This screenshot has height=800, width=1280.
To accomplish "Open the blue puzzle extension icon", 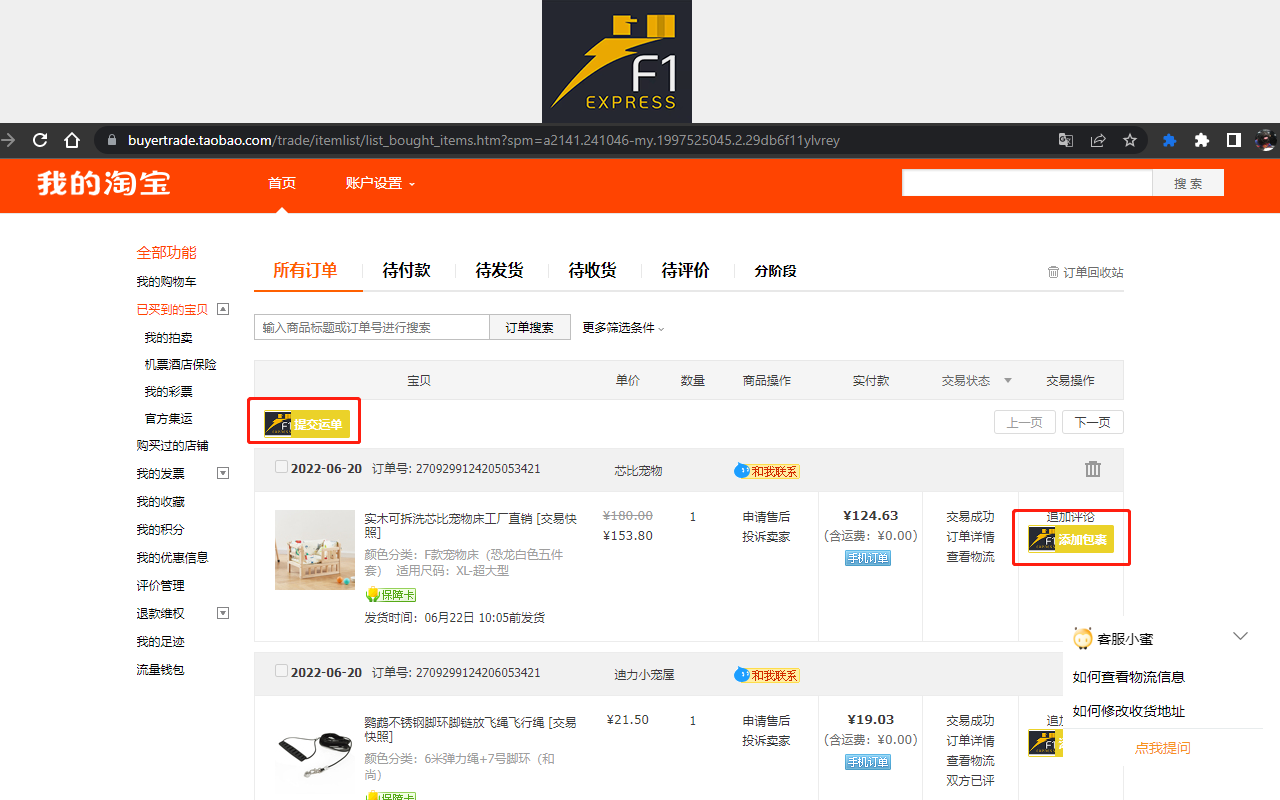I will 1169,140.
